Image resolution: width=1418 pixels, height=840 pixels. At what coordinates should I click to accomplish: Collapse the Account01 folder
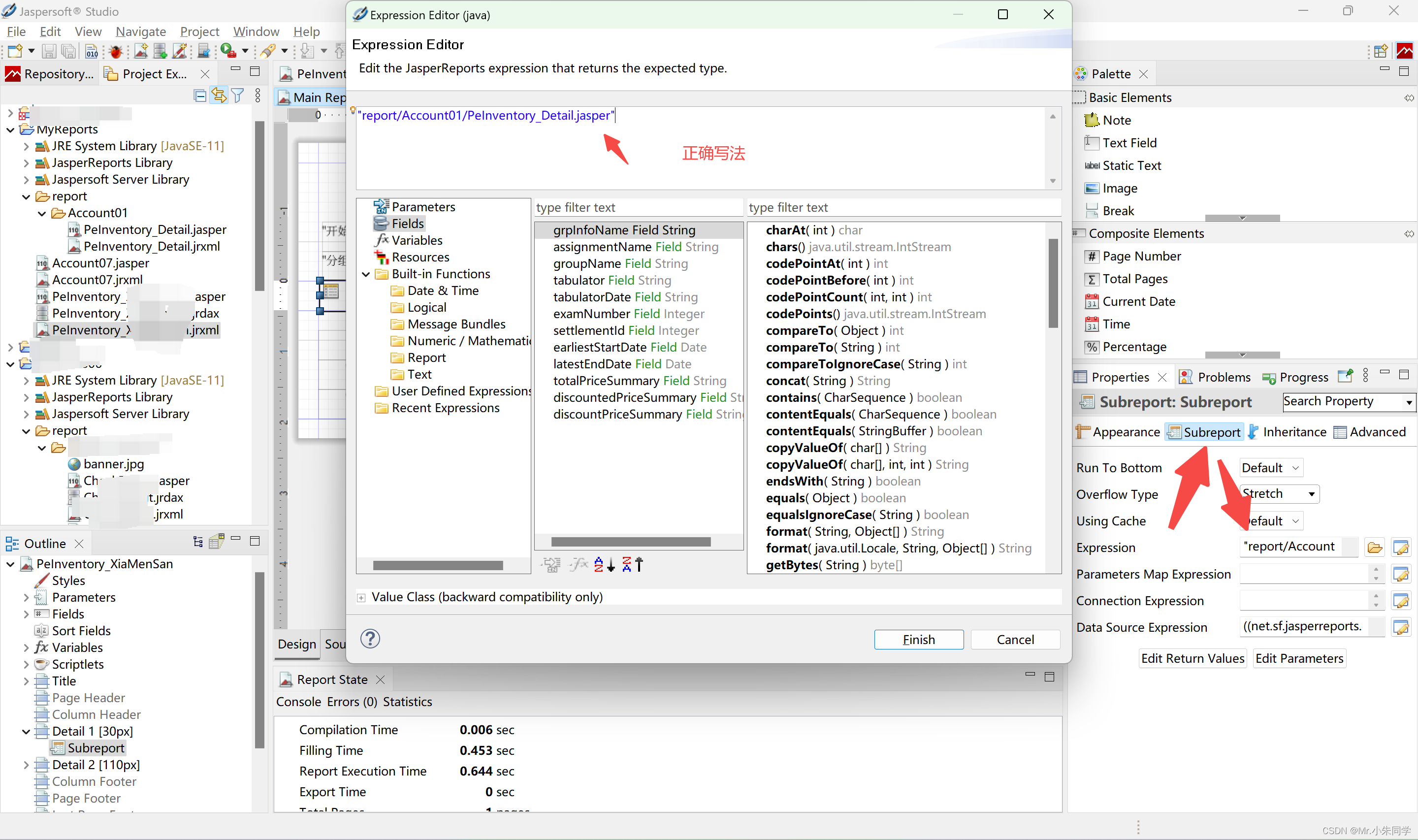coord(42,213)
